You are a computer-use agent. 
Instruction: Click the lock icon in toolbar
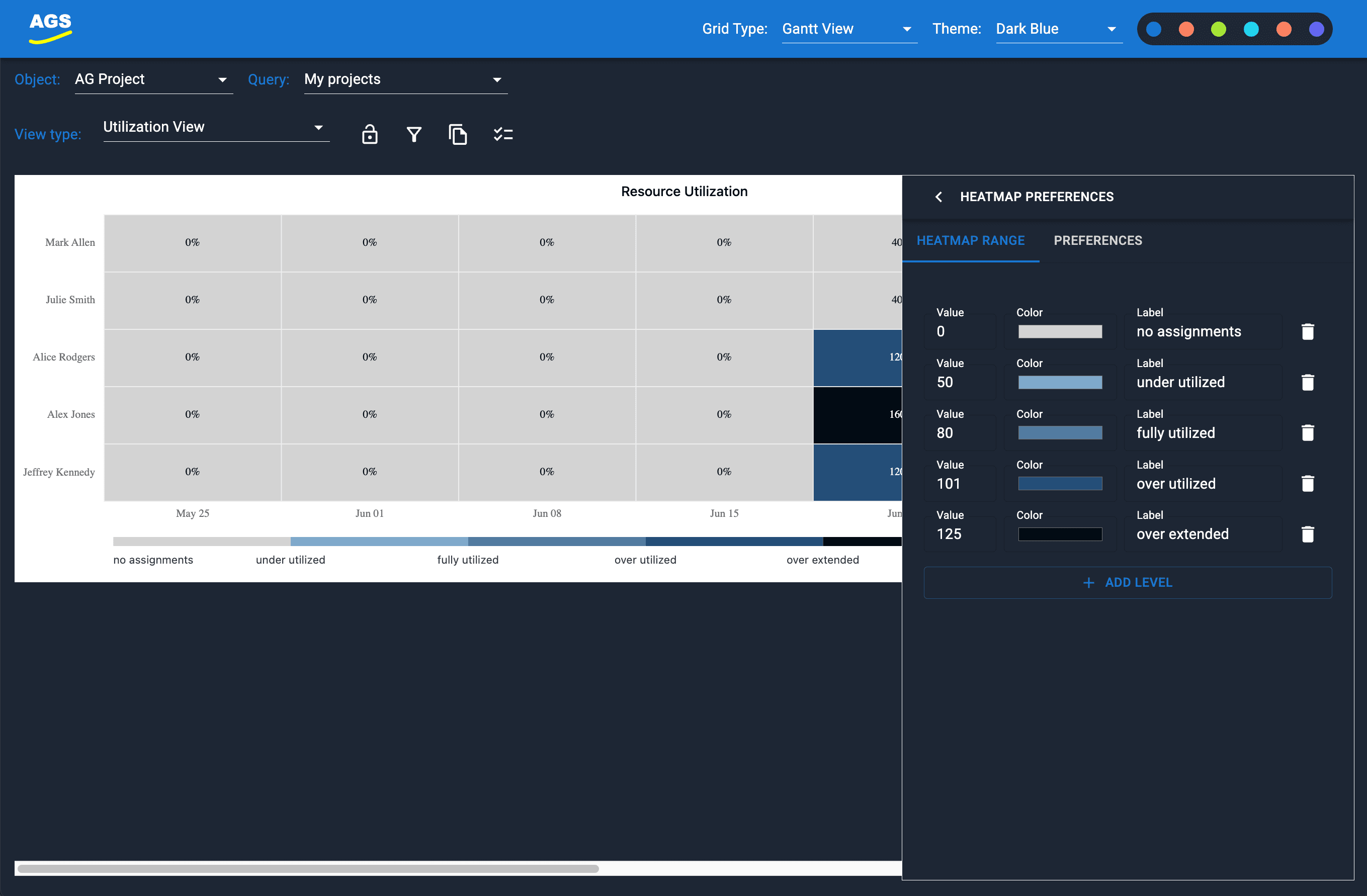point(369,134)
